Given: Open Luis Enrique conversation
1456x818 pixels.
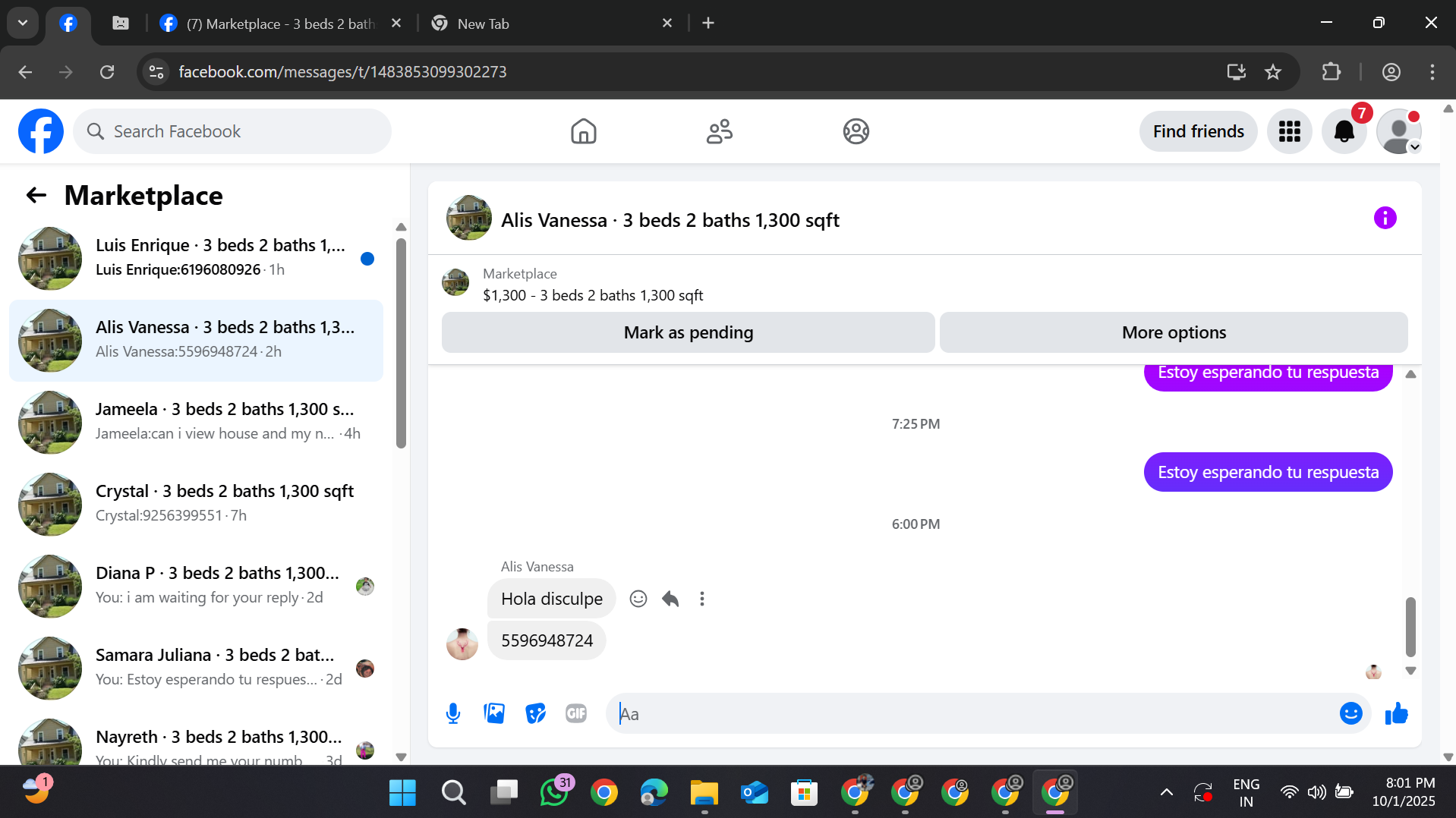Looking at the screenshot, I should tap(196, 259).
